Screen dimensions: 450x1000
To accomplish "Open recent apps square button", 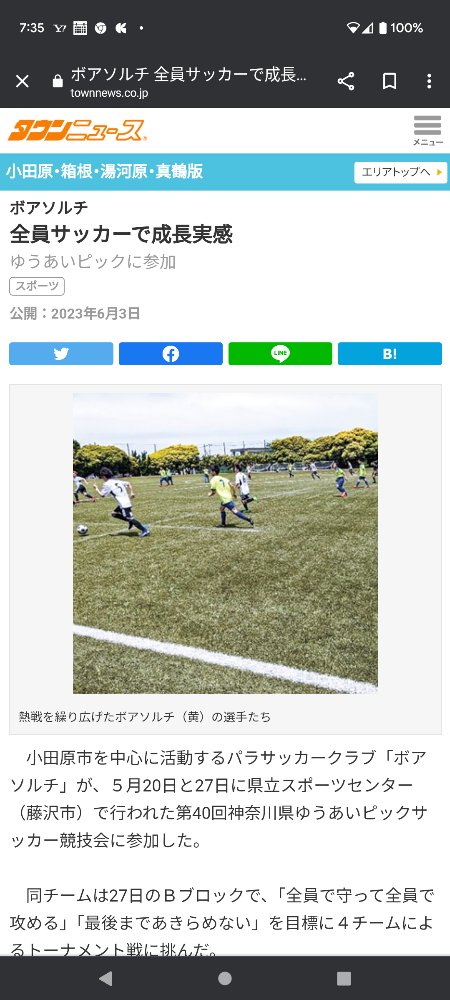I will [344, 978].
